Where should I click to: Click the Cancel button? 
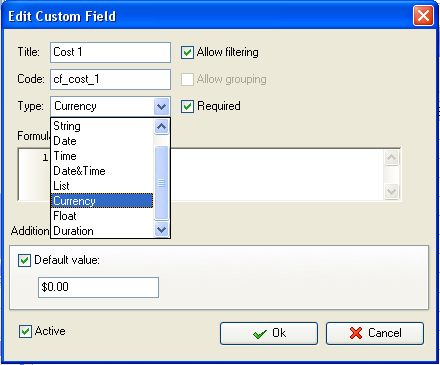click(x=375, y=333)
